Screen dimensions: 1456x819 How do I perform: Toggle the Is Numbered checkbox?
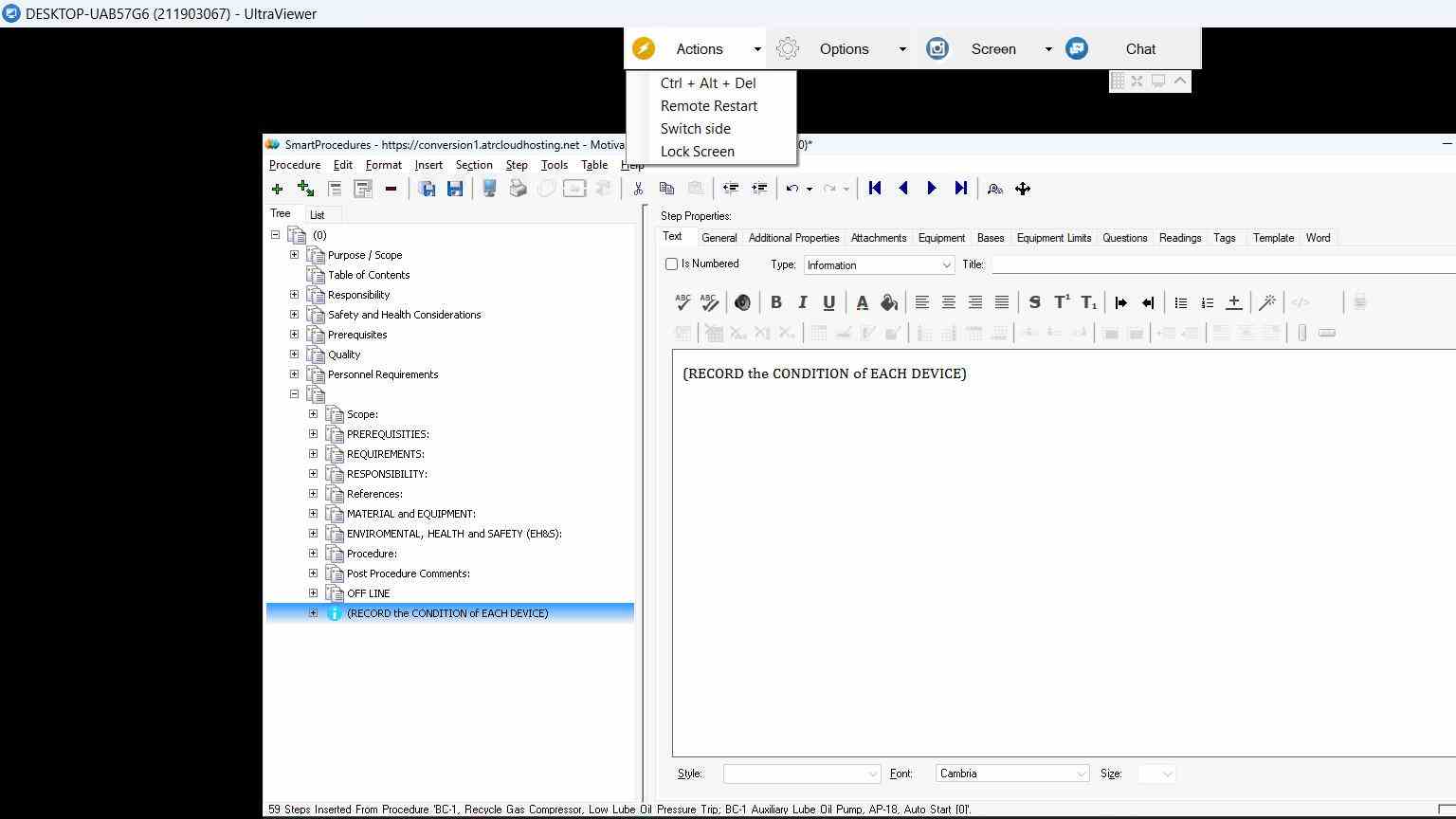click(671, 264)
